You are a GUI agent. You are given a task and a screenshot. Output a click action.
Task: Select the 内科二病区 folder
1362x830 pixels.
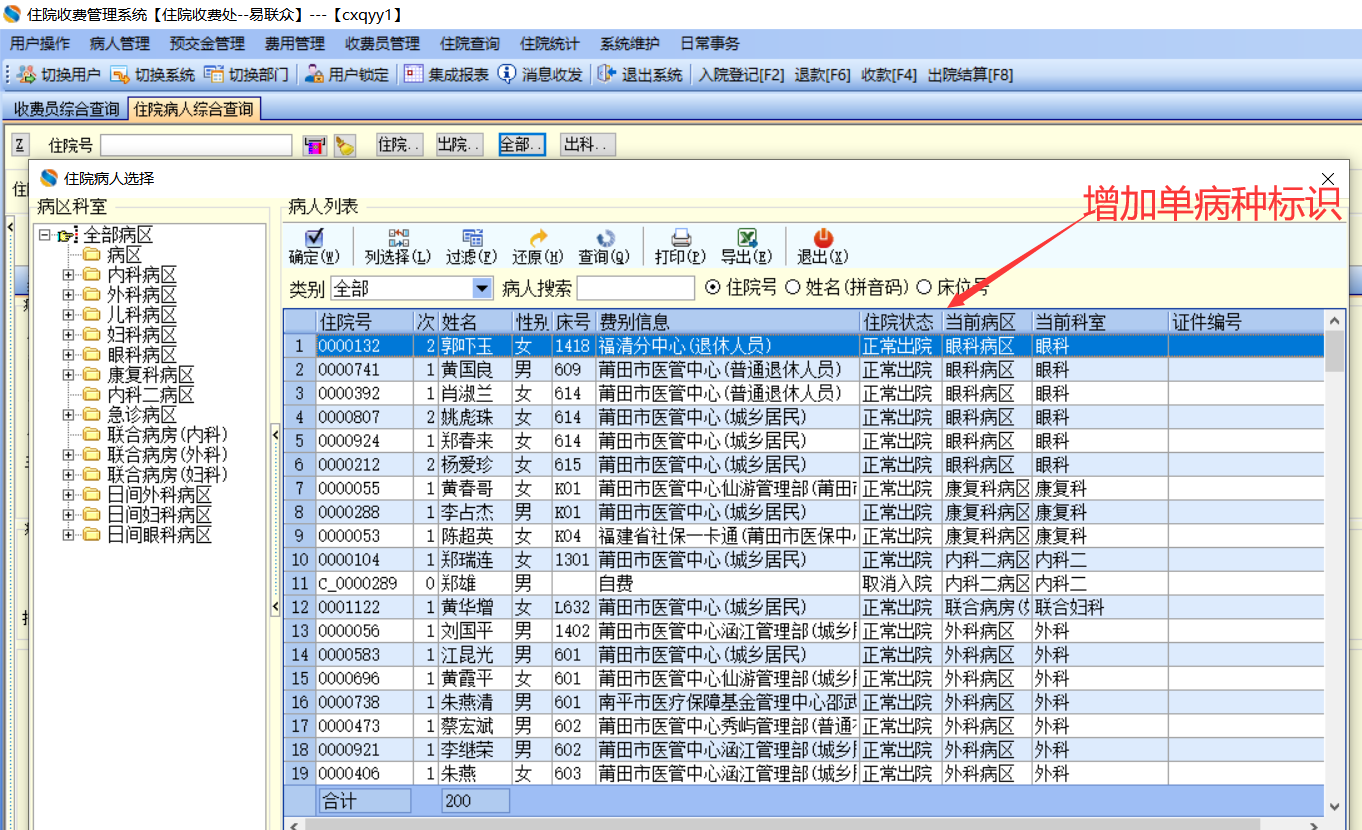point(151,395)
